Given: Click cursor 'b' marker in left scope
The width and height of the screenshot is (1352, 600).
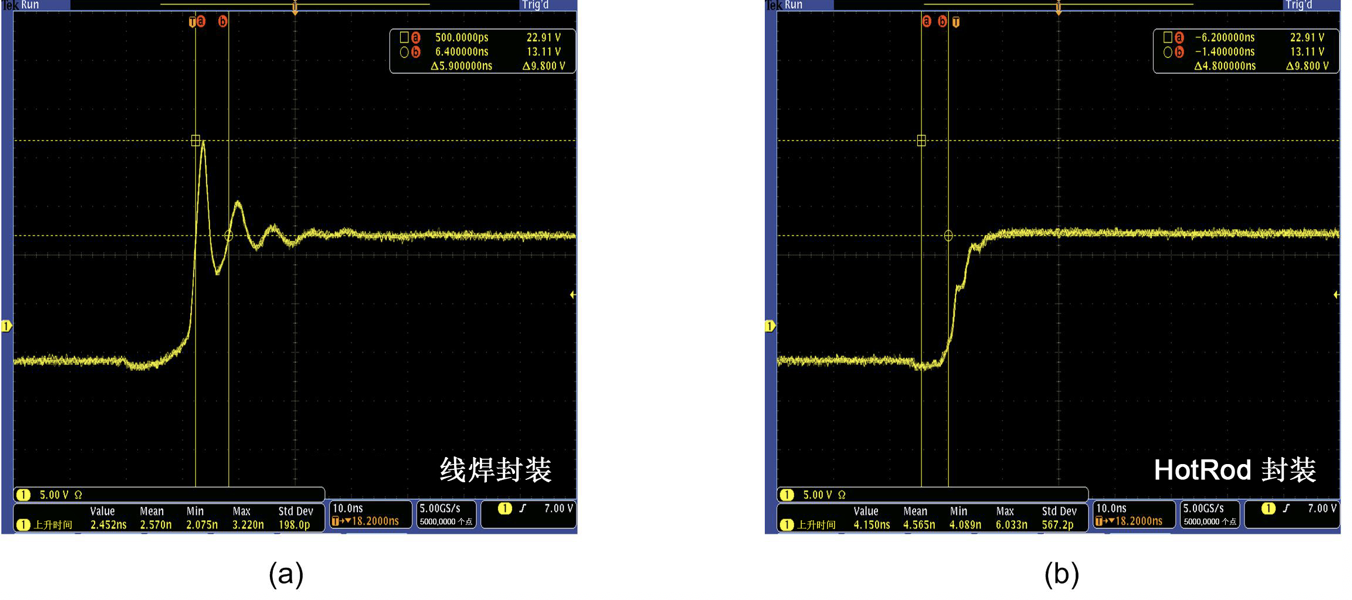Looking at the screenshot, I should 222,21.
